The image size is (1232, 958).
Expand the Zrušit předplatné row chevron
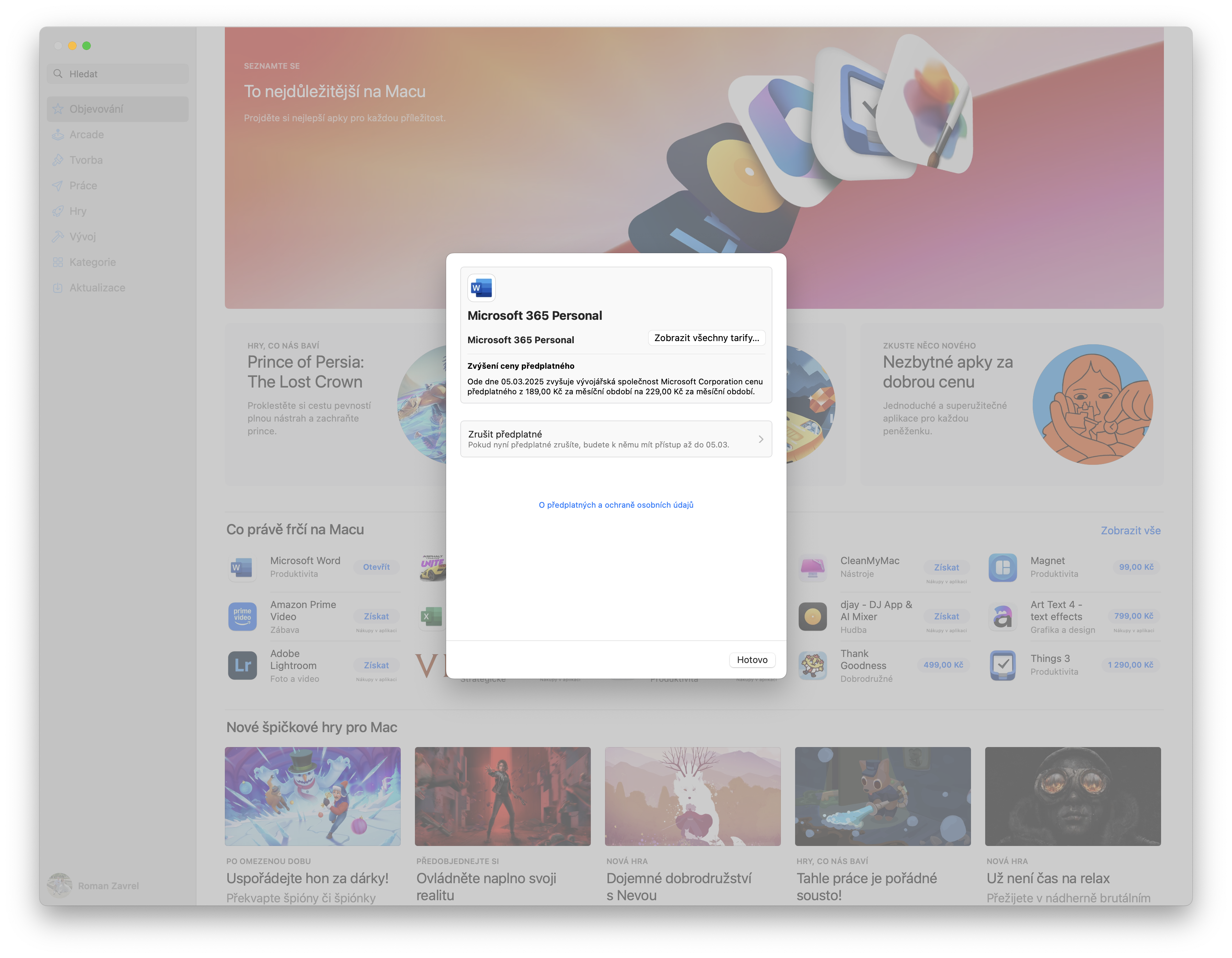[x=760, y=439]
